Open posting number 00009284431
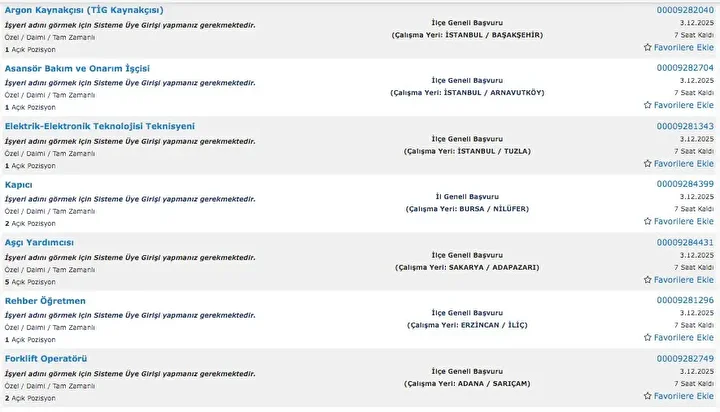Viewport: 720px width, 412px height. point(685,242)
